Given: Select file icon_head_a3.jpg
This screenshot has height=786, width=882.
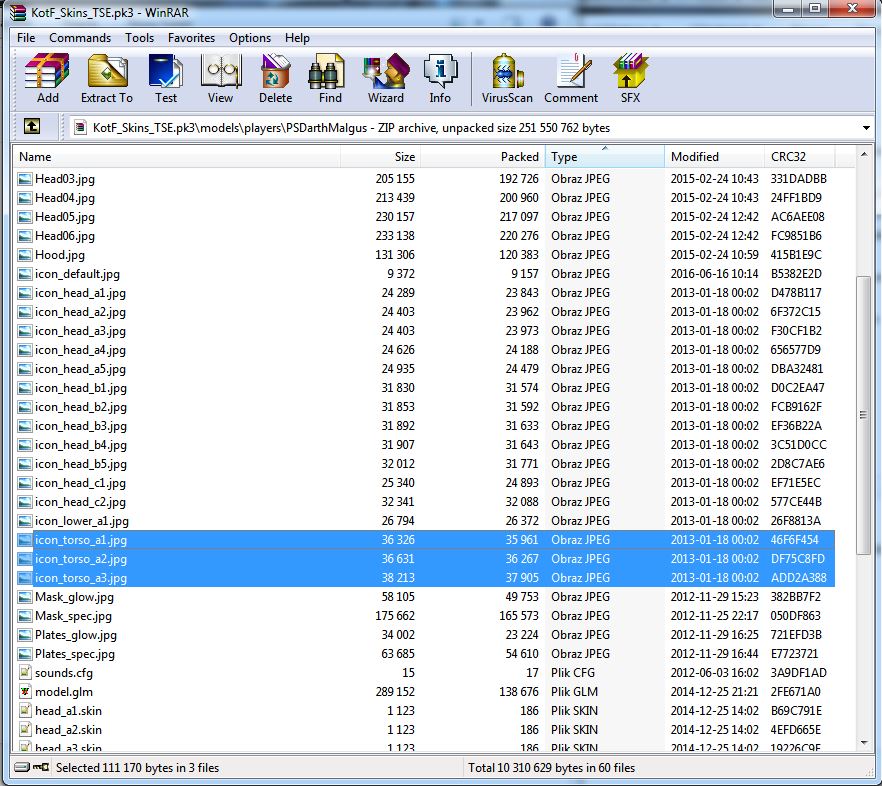Looking at the screenshot, I should pyautogui.click(x=424, y=331).
